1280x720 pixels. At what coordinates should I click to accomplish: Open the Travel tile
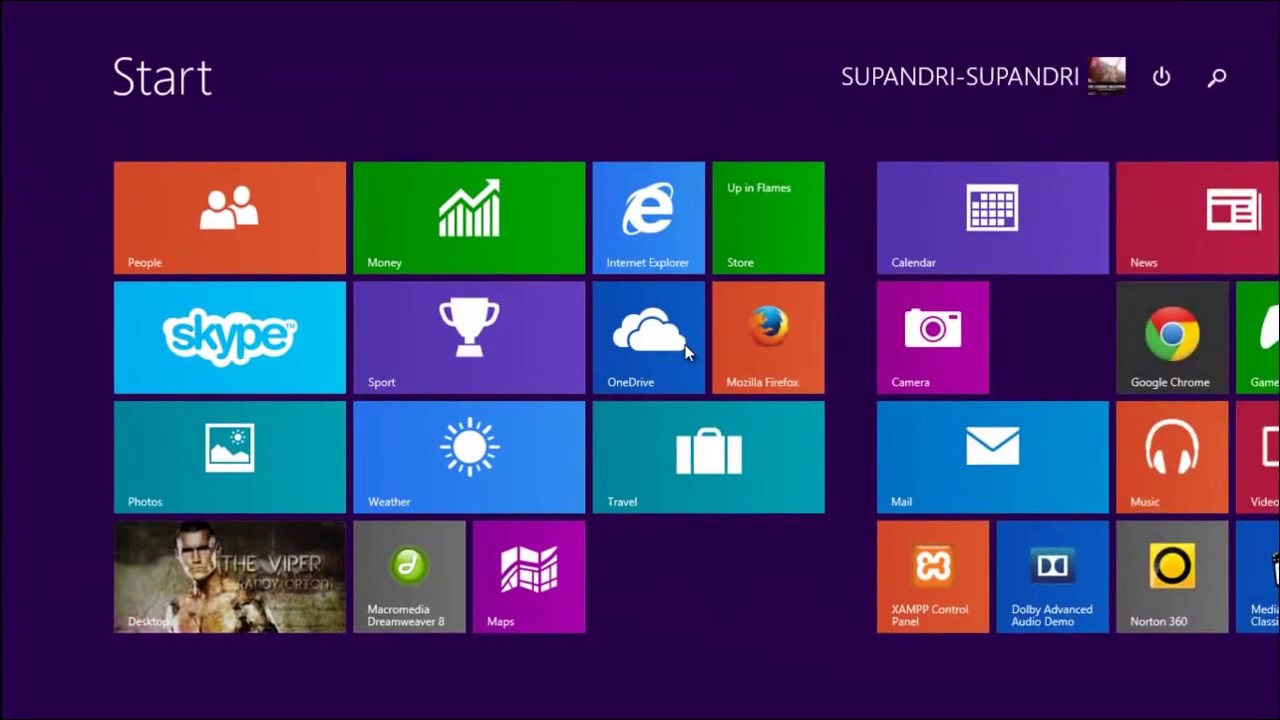(x=709, y=457)
